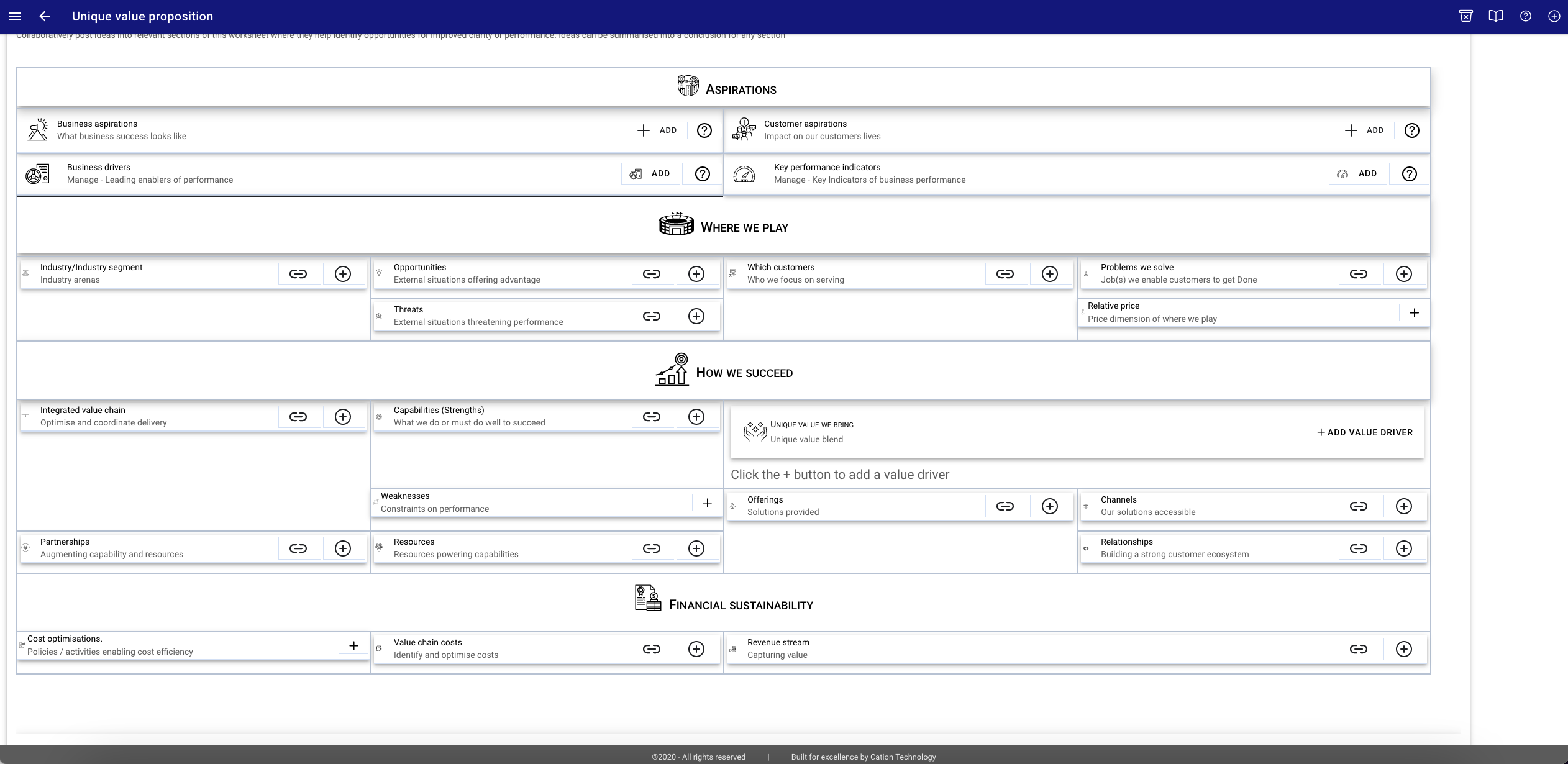
Task: Click ADD for Key performance indicators
Action: pyautogui.click(x=1357, y=174)
